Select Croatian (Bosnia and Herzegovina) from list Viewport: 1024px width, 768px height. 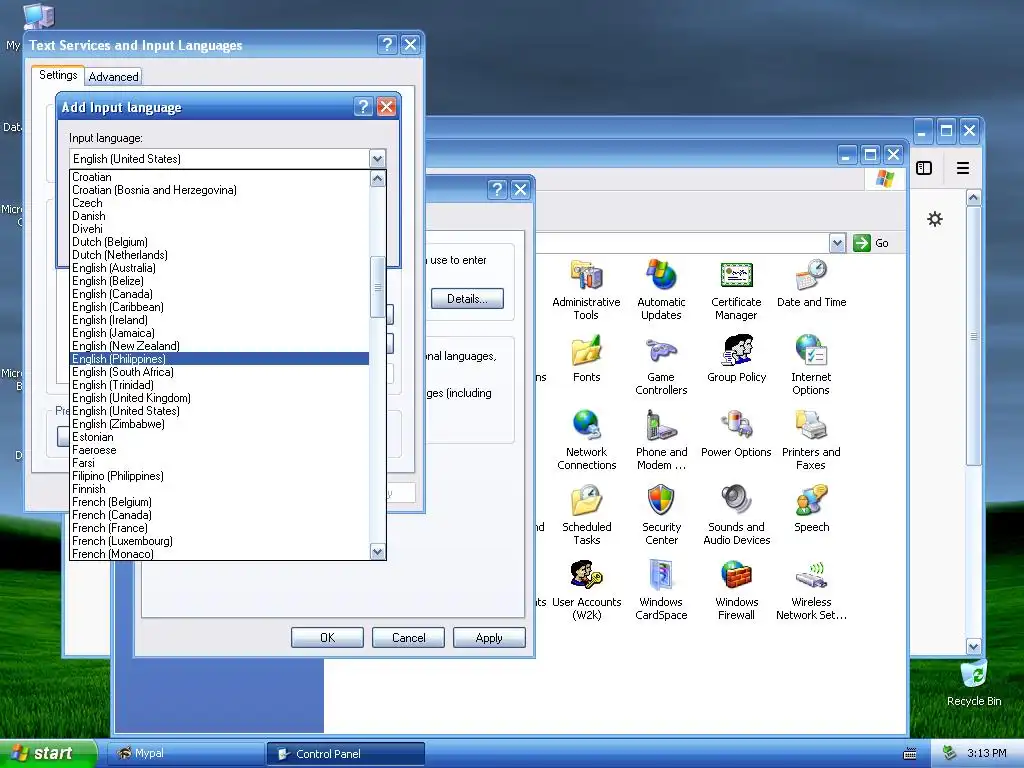pyautogui.click(x=219, y=190)
